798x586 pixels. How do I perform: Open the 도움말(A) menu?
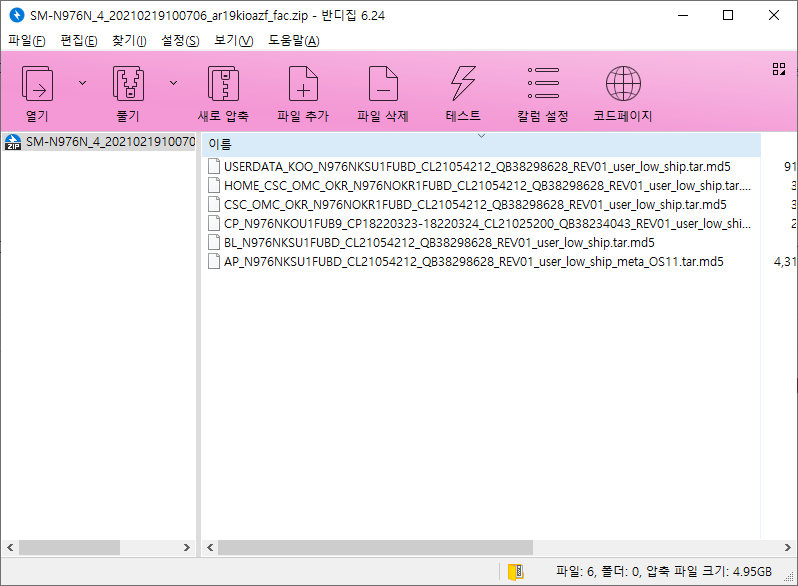(x=294, y=40)
